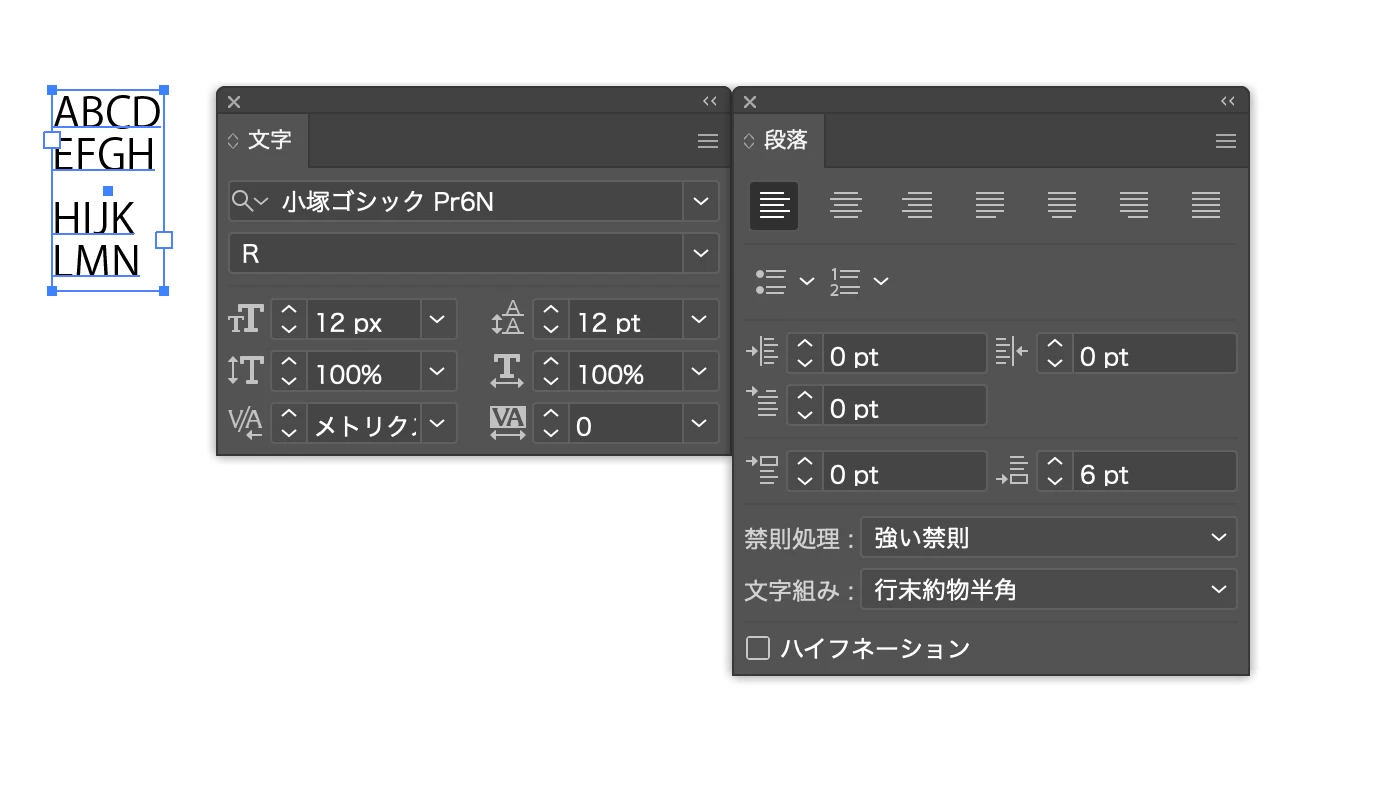
Task: Click the tracking icon
Action: click(508, 423)
